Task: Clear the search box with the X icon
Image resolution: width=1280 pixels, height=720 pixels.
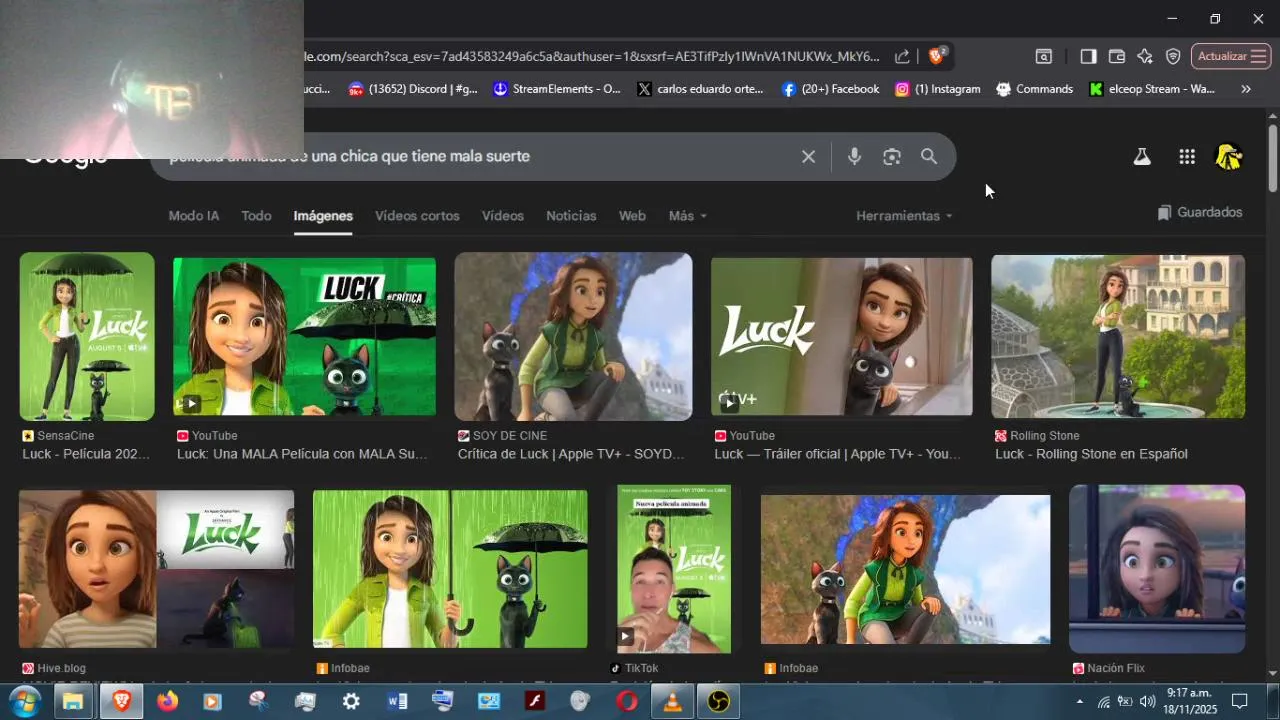Action: coord(808,157)
